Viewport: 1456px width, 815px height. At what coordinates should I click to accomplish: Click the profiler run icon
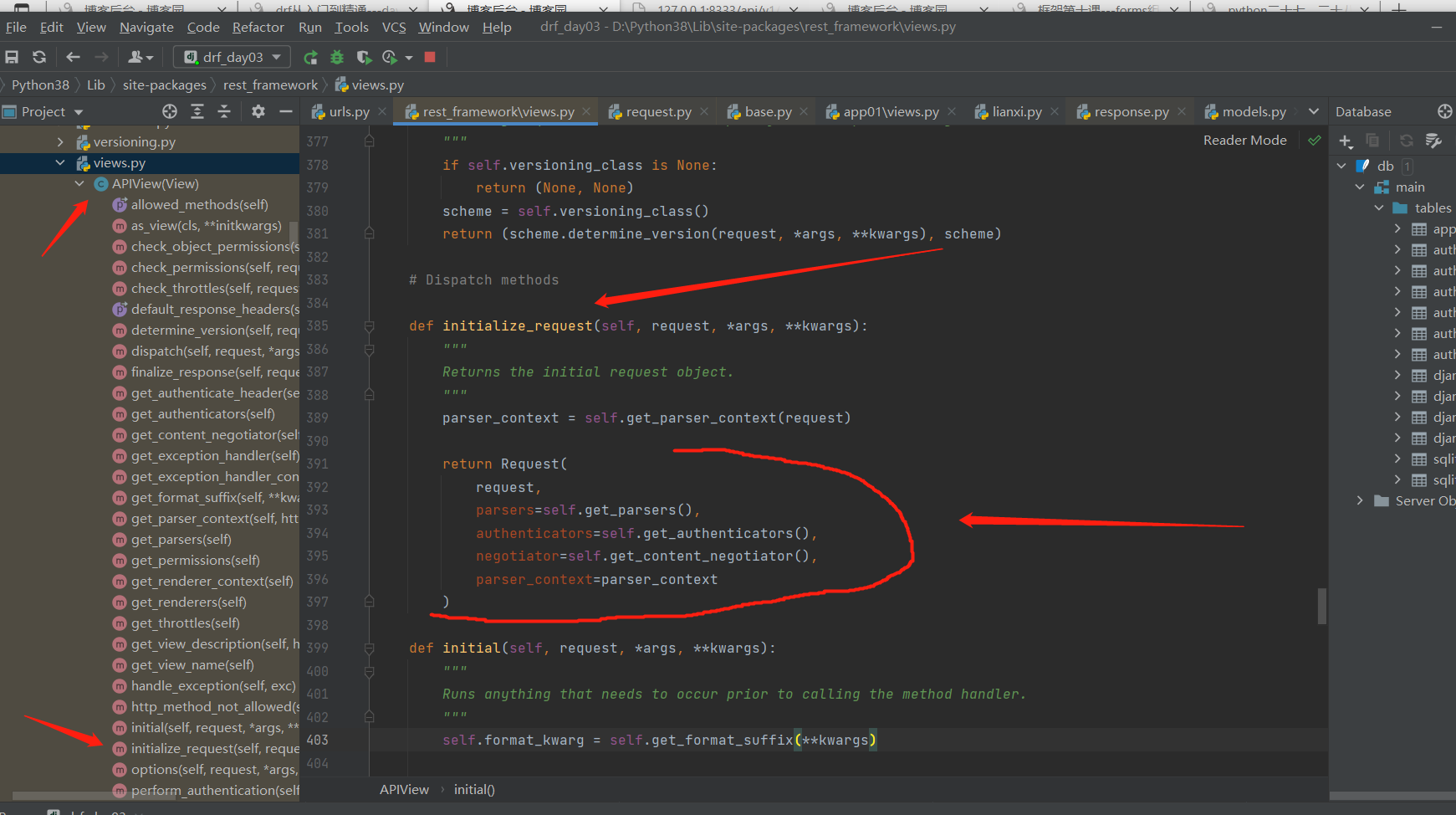[389, 57]
